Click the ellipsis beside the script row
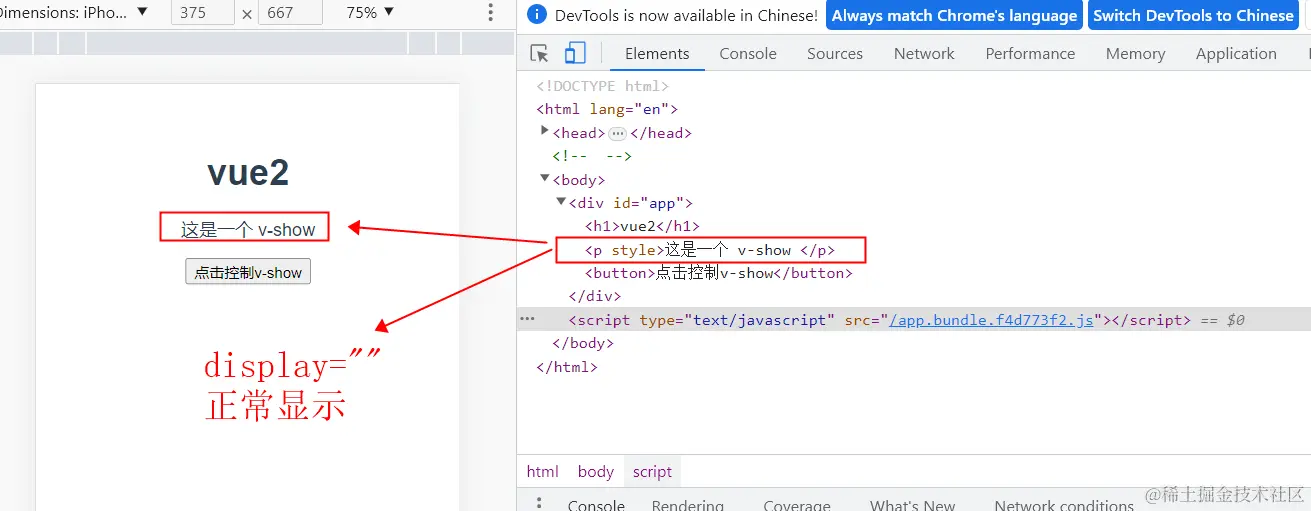 click(527, 320)
